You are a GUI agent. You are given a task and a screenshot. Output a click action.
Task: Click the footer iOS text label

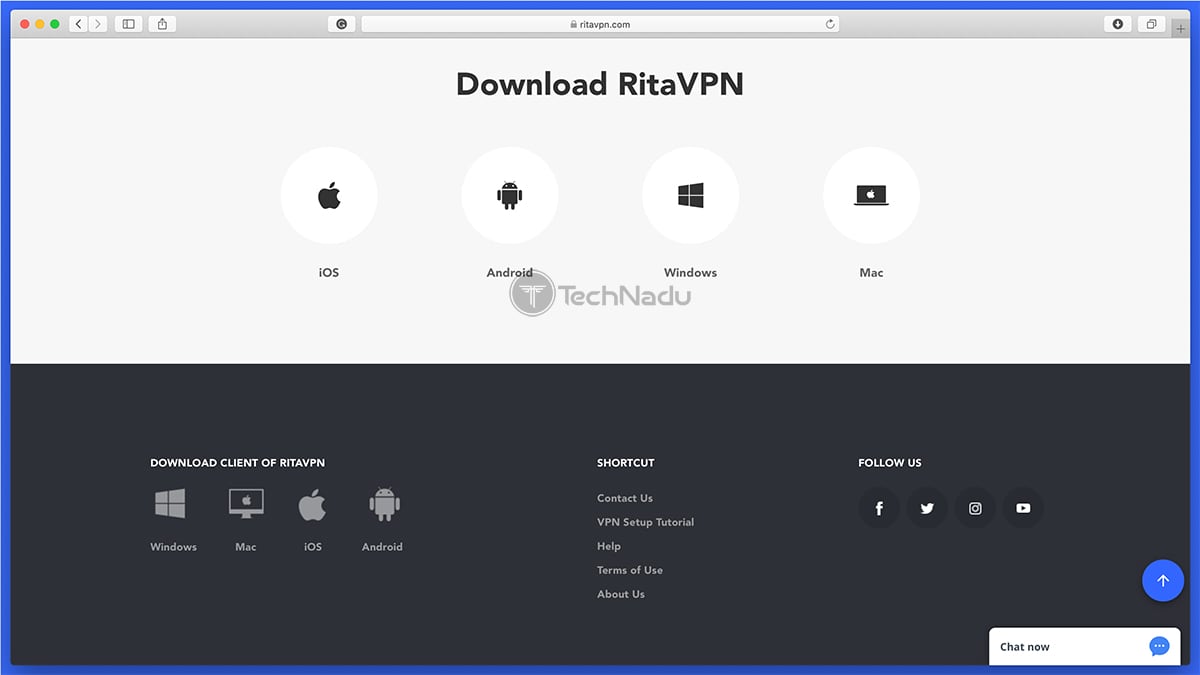(x=313, y=547)
